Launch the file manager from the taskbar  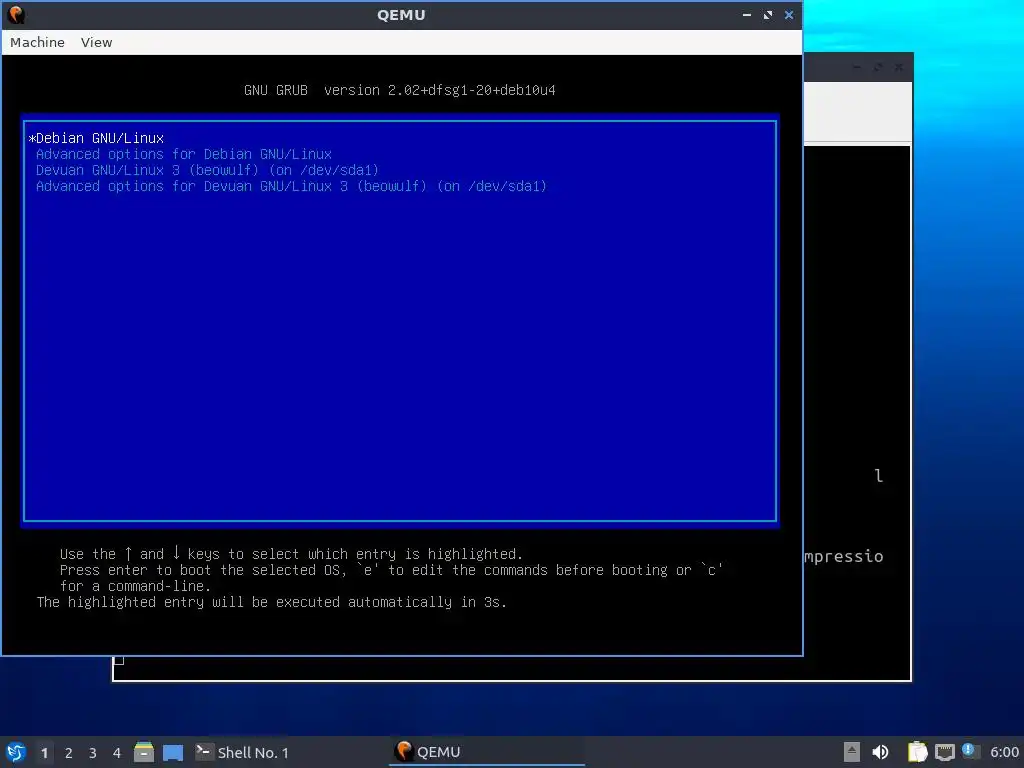click(144, 752)
